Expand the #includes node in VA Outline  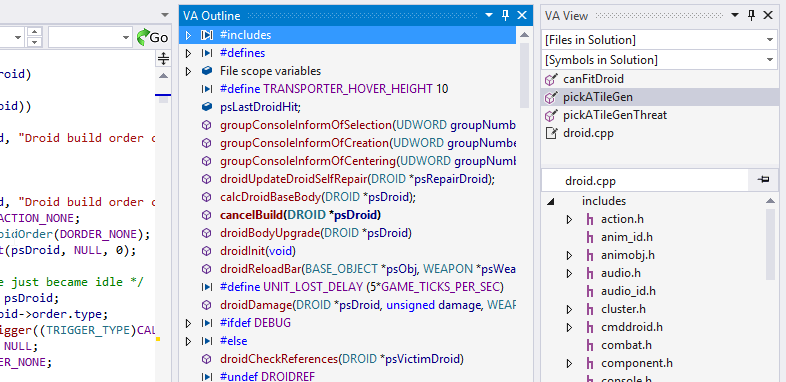tap(188, 35)
